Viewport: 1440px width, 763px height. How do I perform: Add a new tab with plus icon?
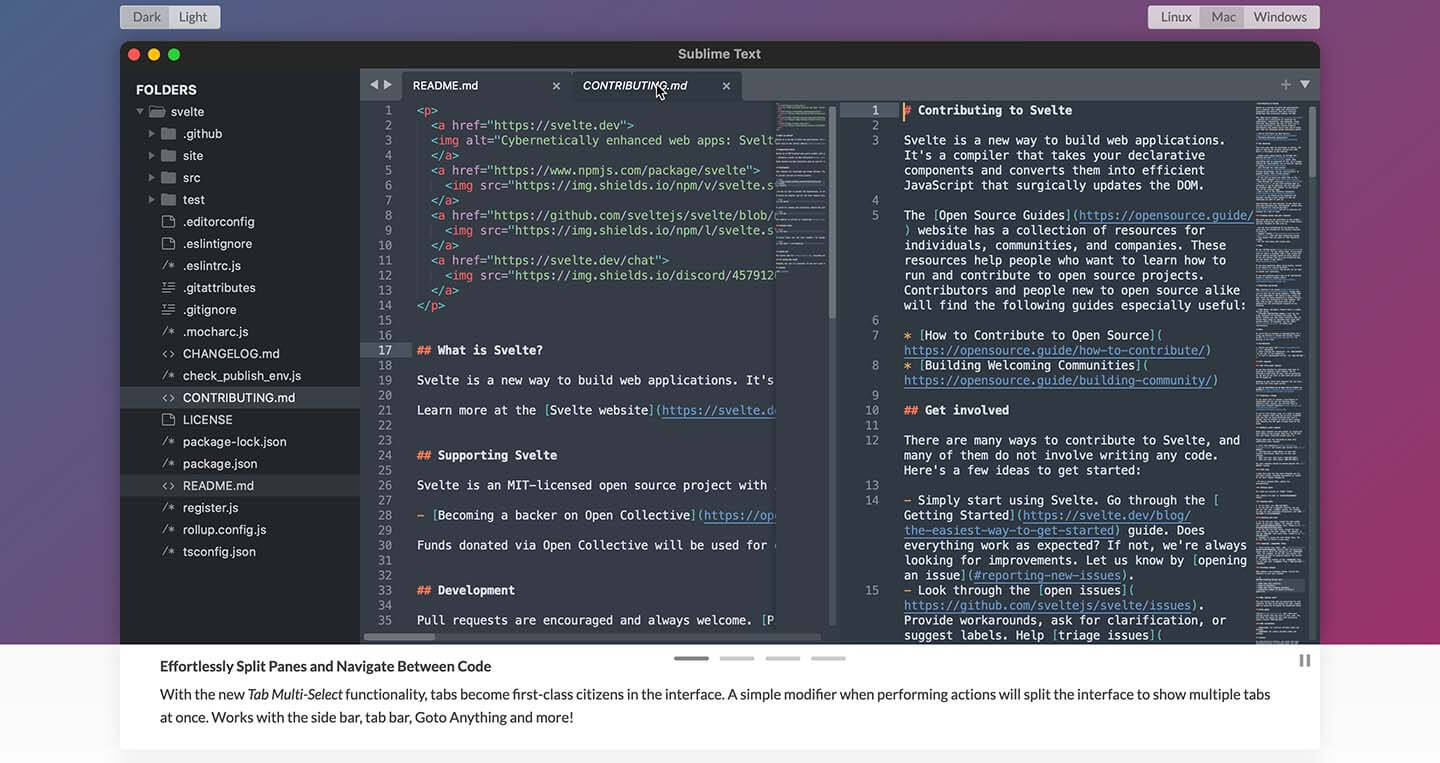(1286, 85)
